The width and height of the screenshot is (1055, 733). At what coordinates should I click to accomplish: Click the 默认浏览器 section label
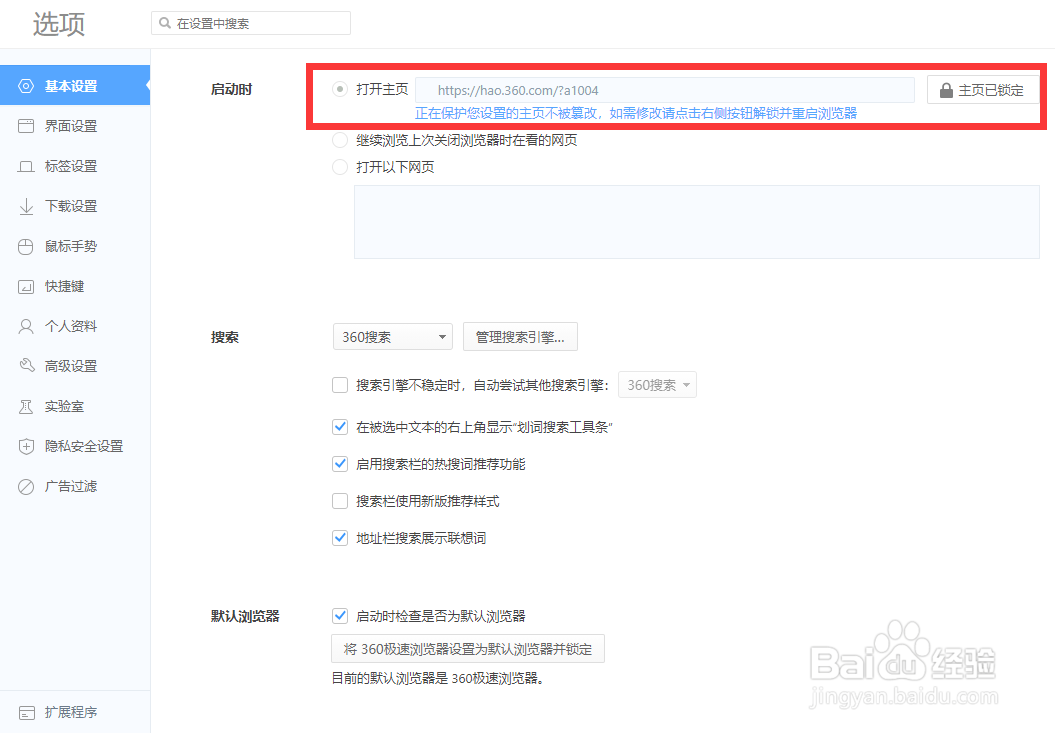click(245, 617)
